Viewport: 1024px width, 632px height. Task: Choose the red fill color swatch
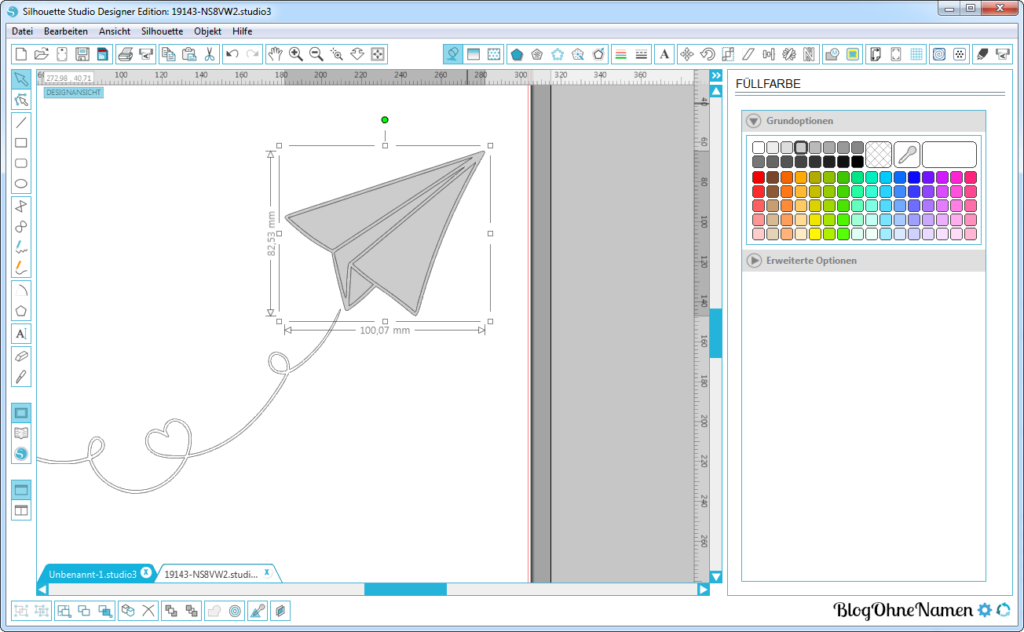coord(758,177)
